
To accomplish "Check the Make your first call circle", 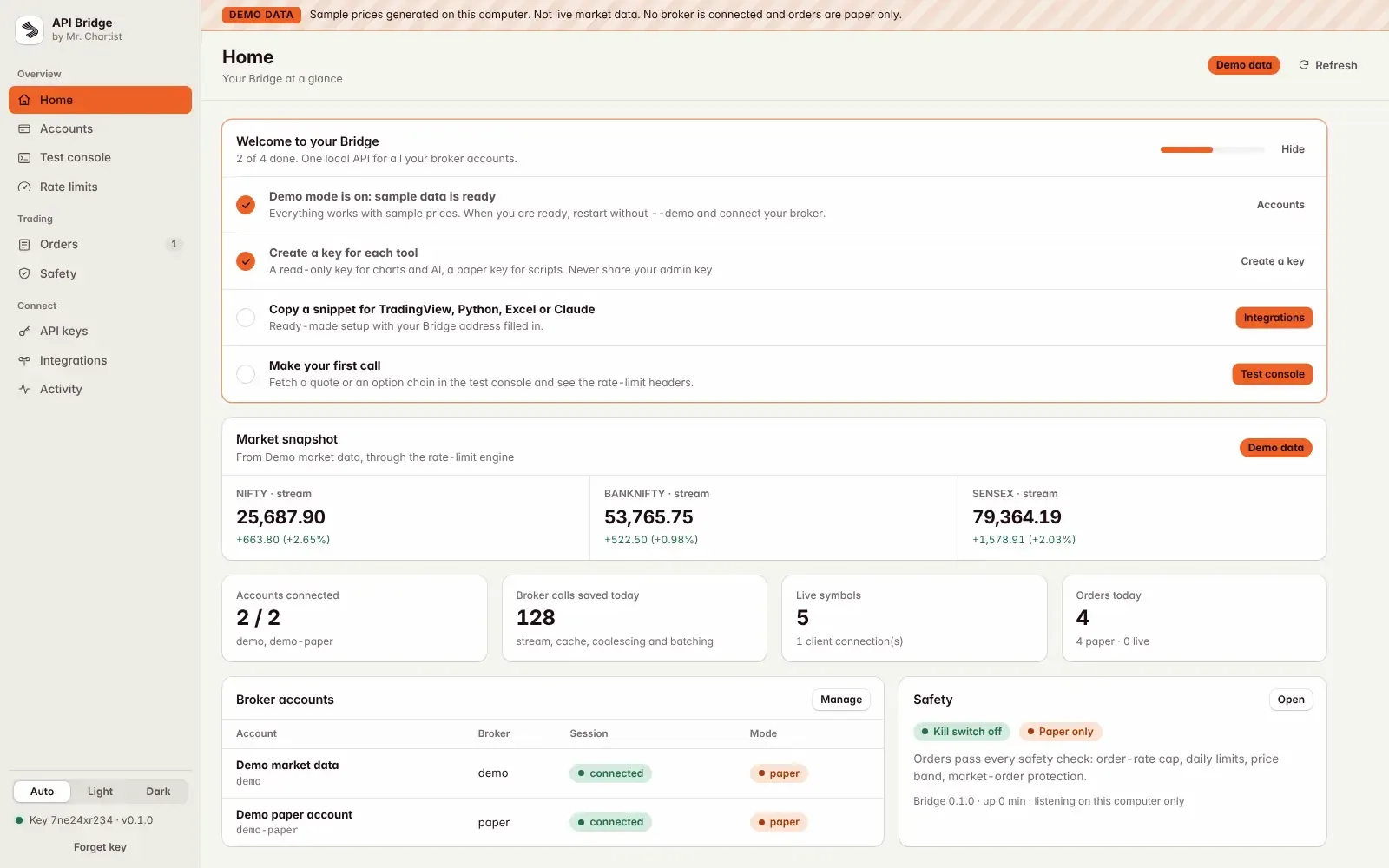I will coord(246,374).
